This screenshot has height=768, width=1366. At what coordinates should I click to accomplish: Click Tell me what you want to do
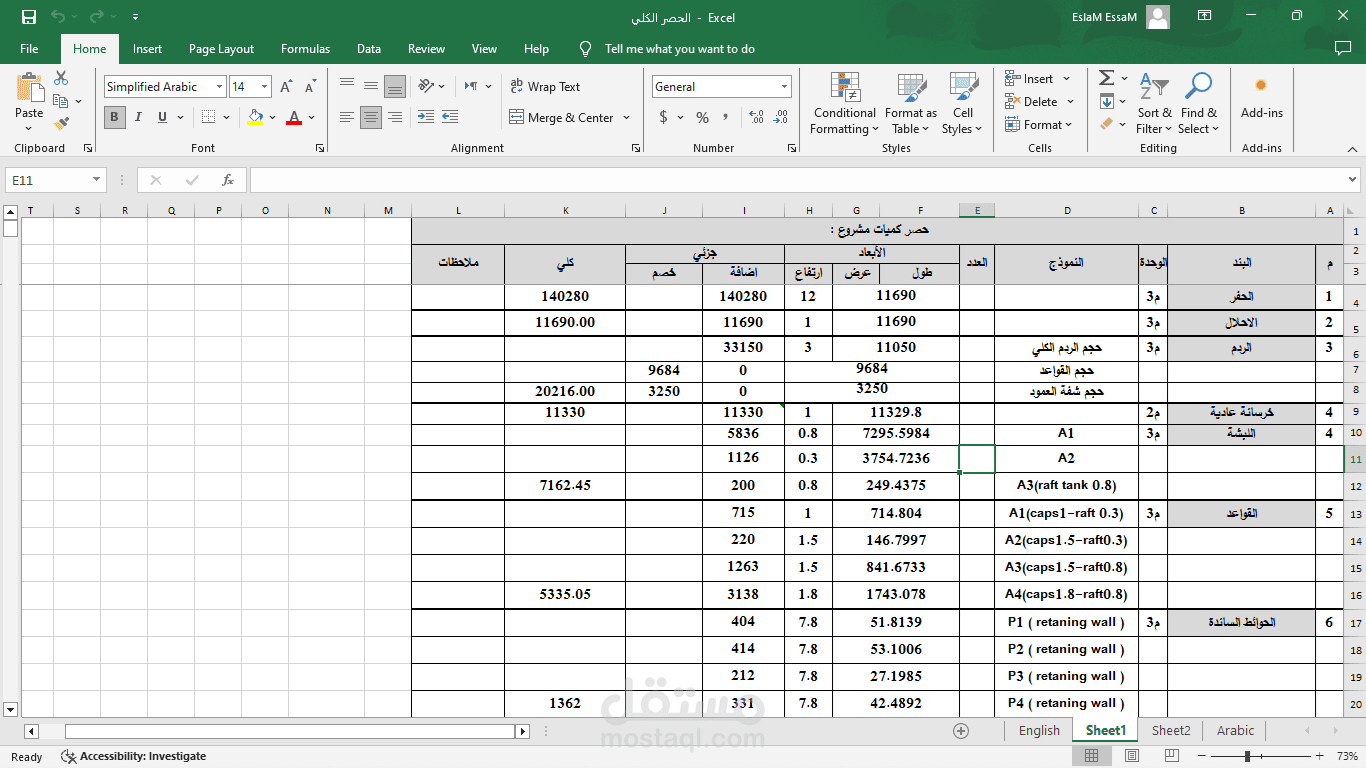coord(679,48)
